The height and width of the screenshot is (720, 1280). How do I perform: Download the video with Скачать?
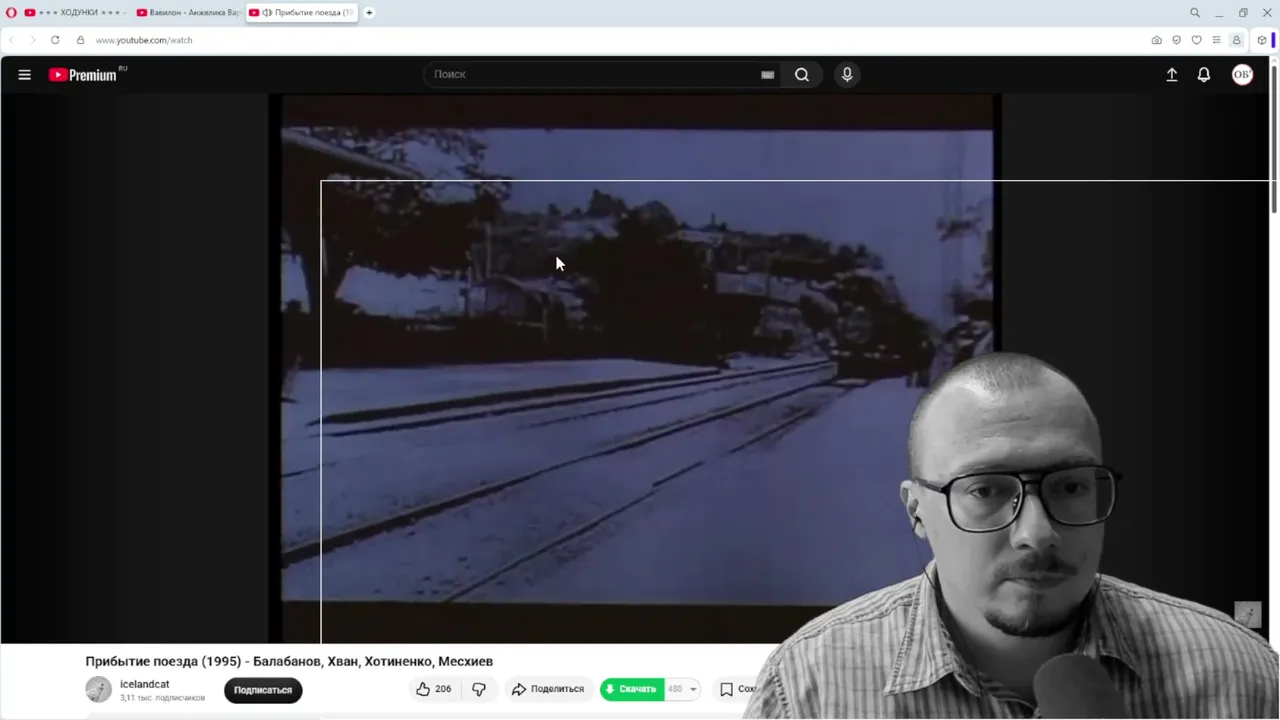pos(632,689)
